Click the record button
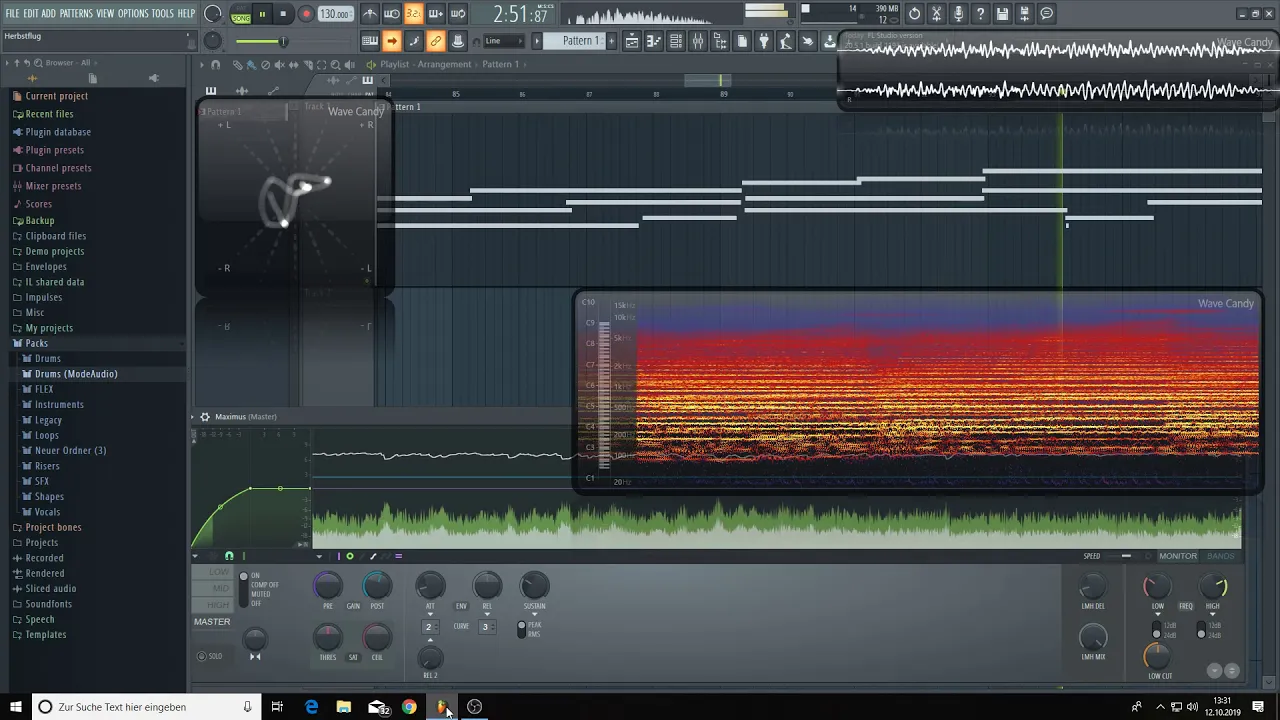1280x720 pixels. tap(306, 14)
